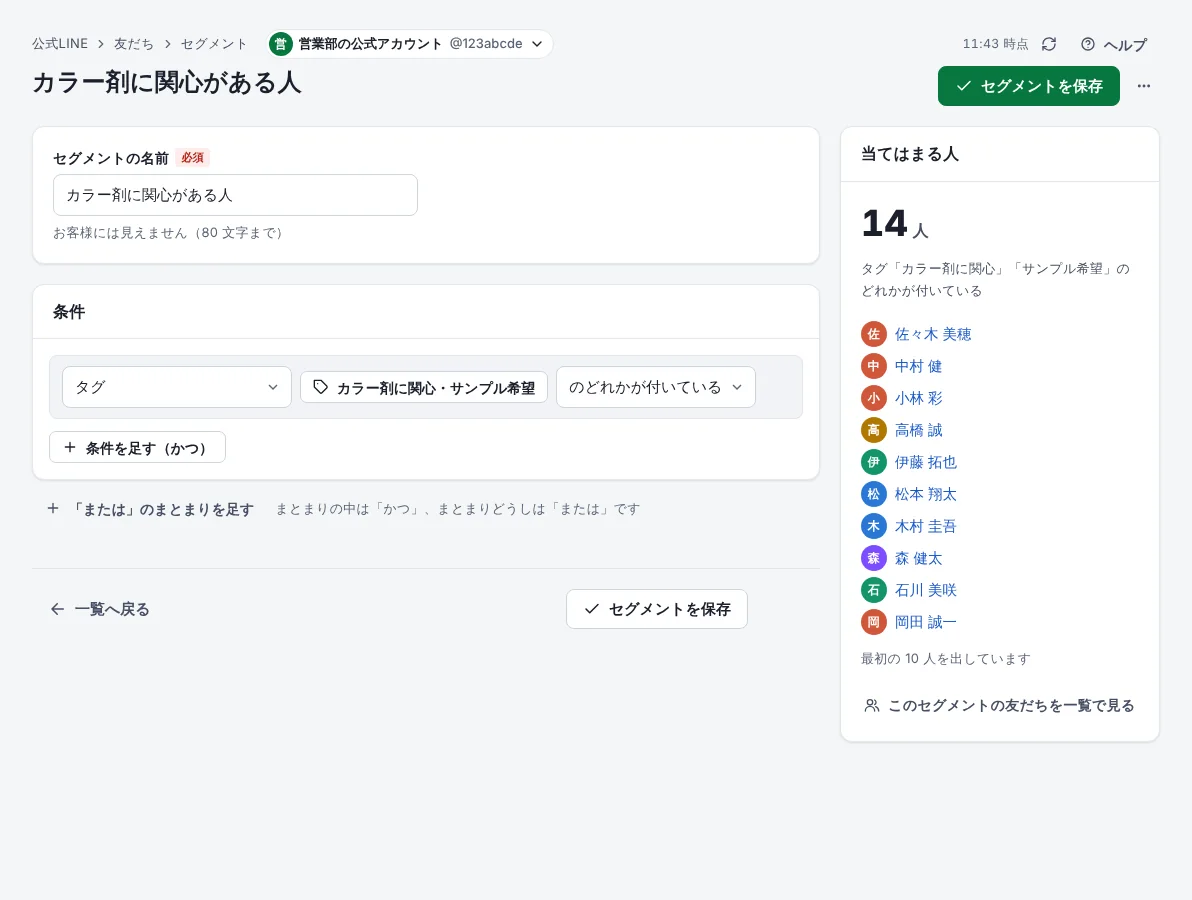Click the avatar icon for 岡田 誠一
This screenshot has height=900, width=1192.
coord(873,622)
